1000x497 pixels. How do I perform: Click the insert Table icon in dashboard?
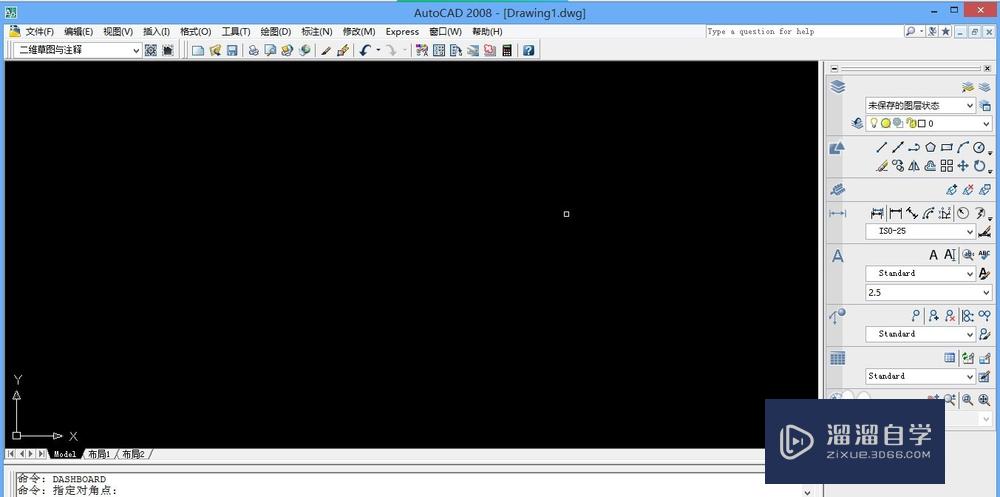pos(950,358)
